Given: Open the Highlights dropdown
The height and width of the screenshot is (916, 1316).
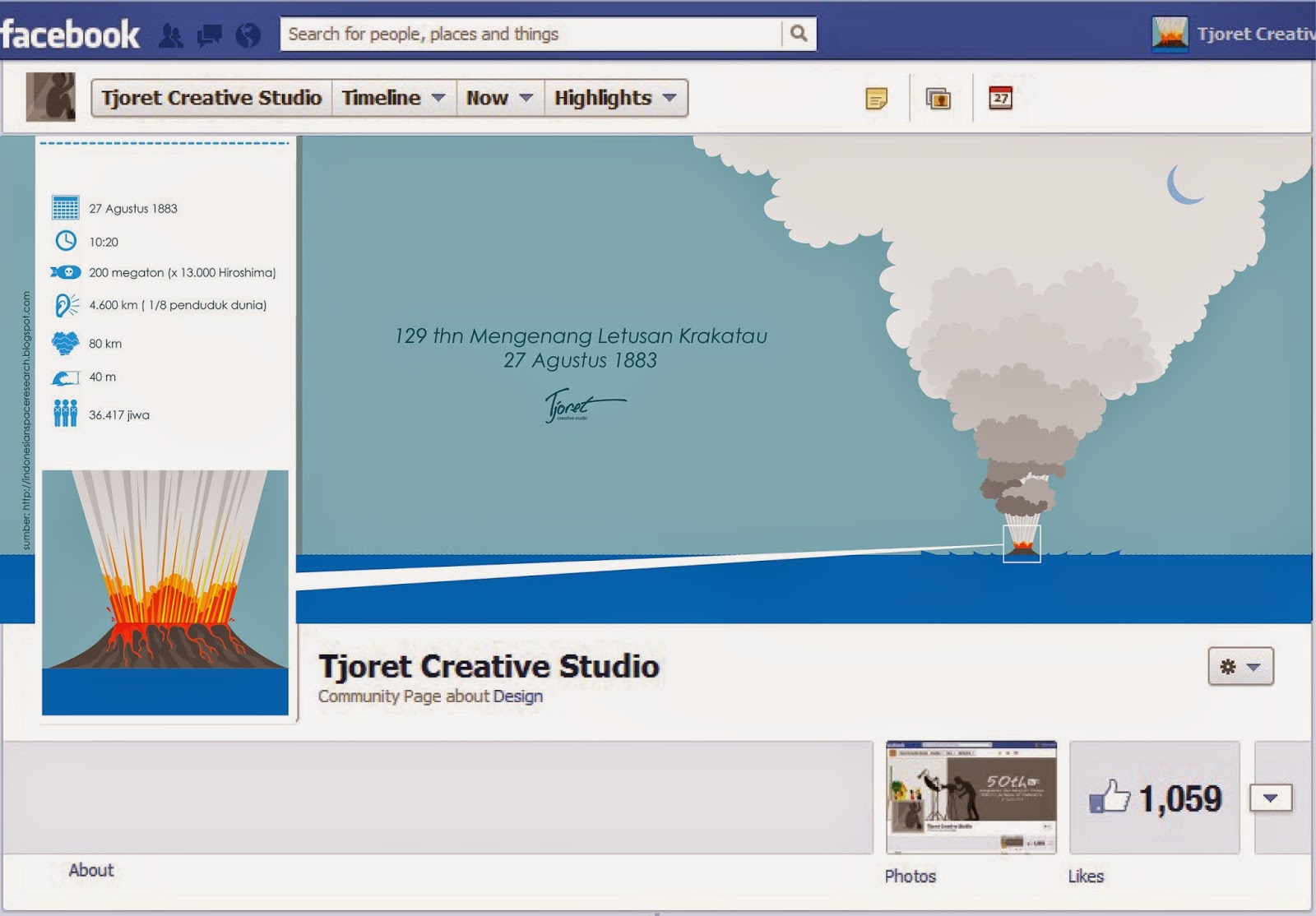Looking at the screenshot, I should (615, 98).
